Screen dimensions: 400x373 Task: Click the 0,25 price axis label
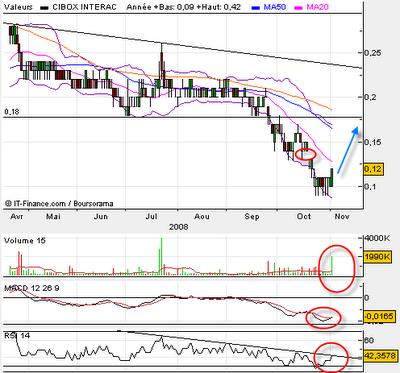(373, 53)
